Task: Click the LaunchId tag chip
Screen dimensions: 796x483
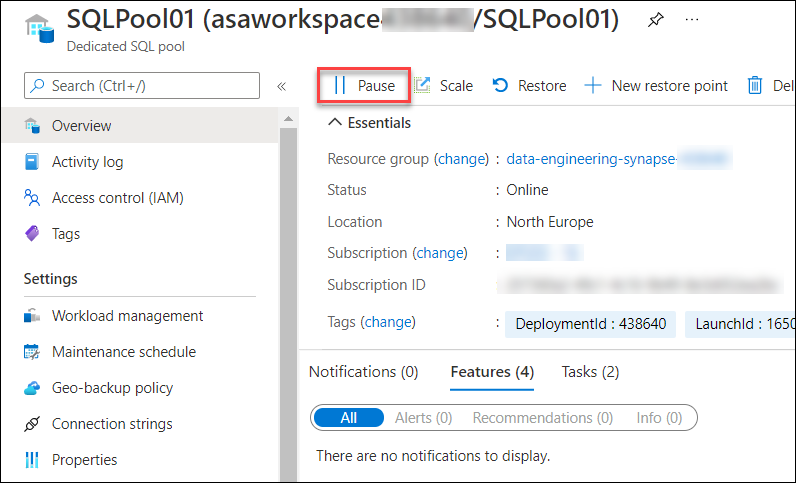Action: pyautogui.click(x=741, y=324)
